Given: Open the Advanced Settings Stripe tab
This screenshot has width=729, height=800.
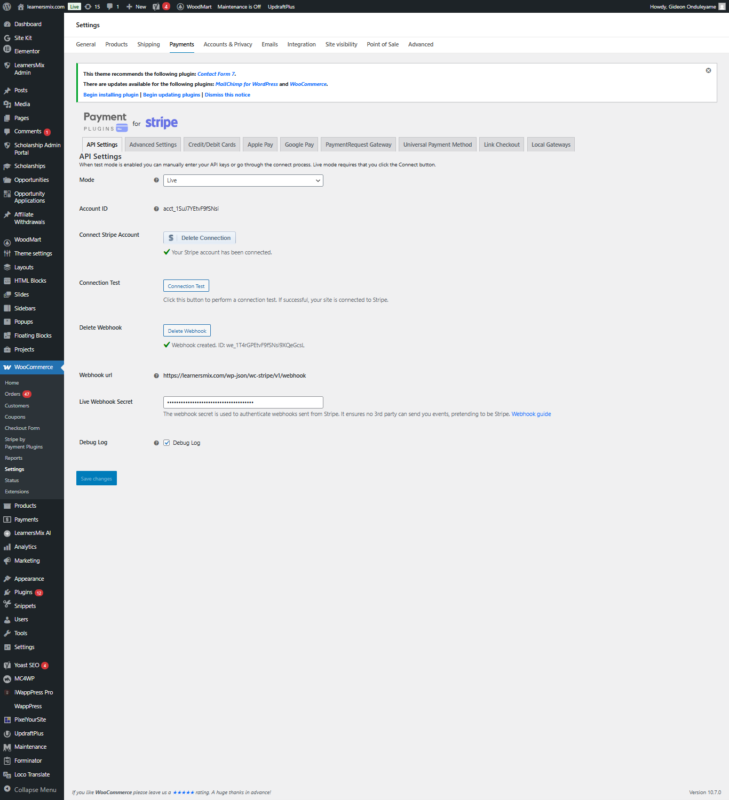Looking at the screenshot, I should pyautogui.click(x=153, y=145).
